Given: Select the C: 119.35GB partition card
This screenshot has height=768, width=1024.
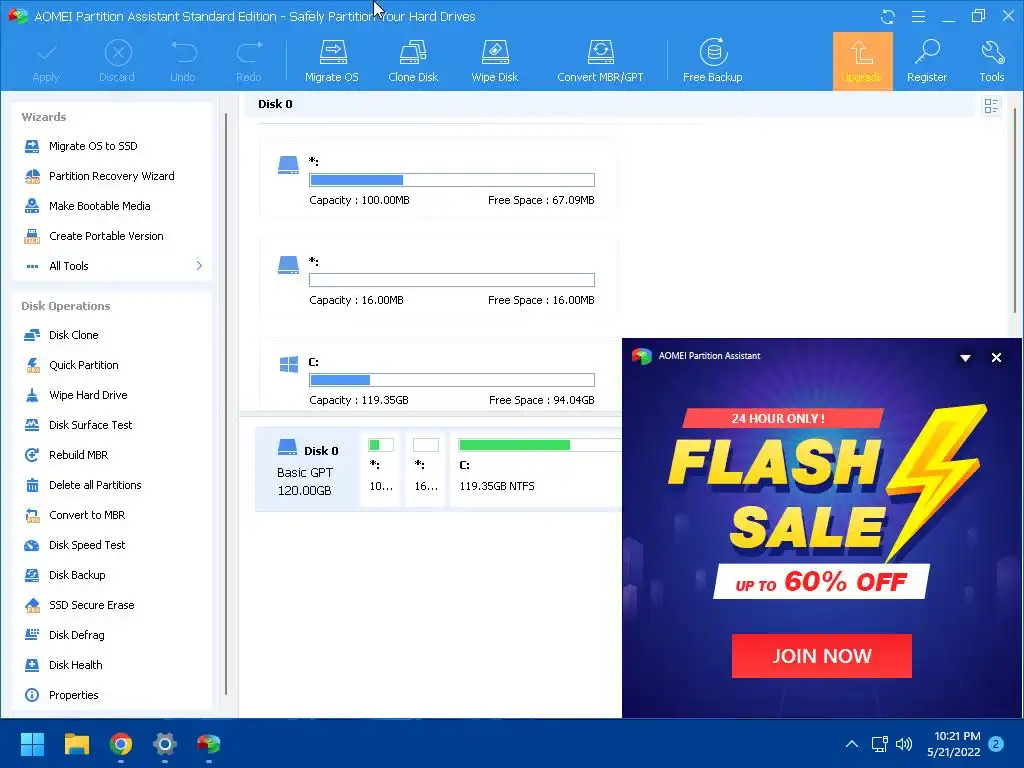Looking at the screenshot, I should click(x=438, y=375).
